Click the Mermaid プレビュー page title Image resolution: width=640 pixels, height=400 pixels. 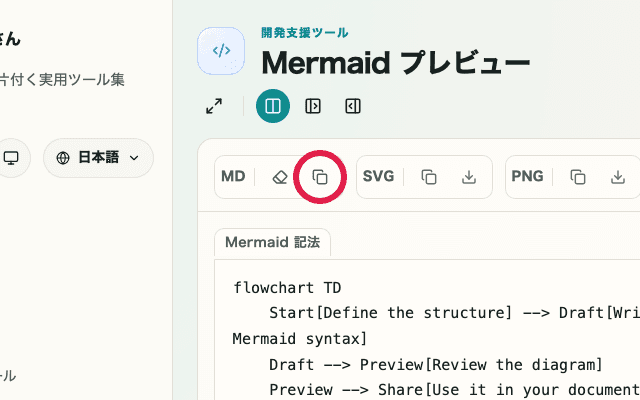pos(396,63)
